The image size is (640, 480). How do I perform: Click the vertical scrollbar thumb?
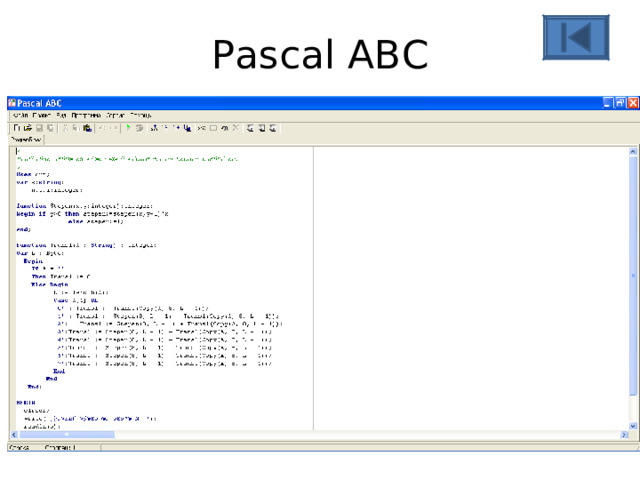tap(633, 276)
